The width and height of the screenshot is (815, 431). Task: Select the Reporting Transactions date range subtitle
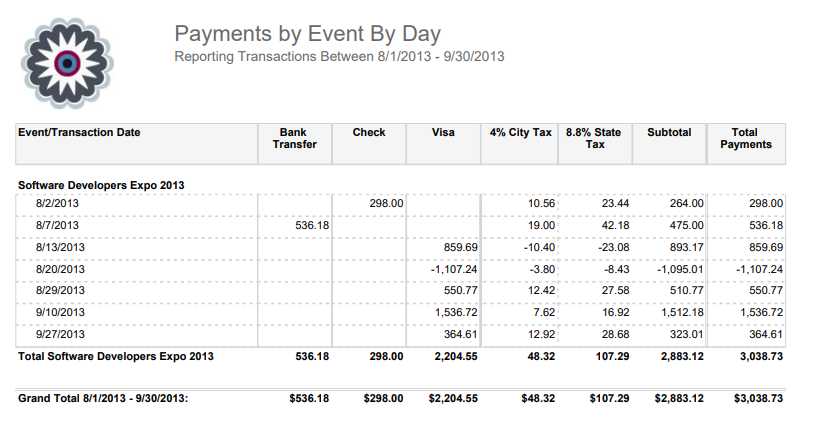pyautogui.click(x=339, y=57)
